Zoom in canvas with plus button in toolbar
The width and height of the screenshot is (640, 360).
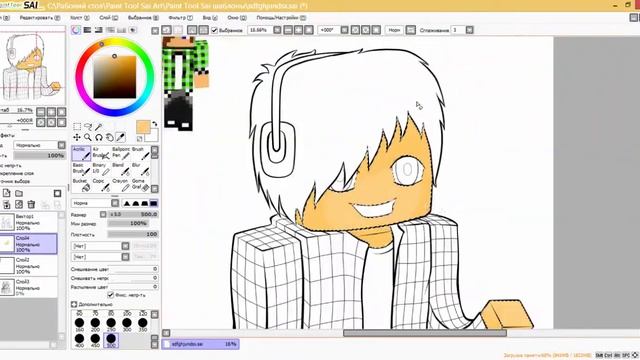click(x=298, y=30)
